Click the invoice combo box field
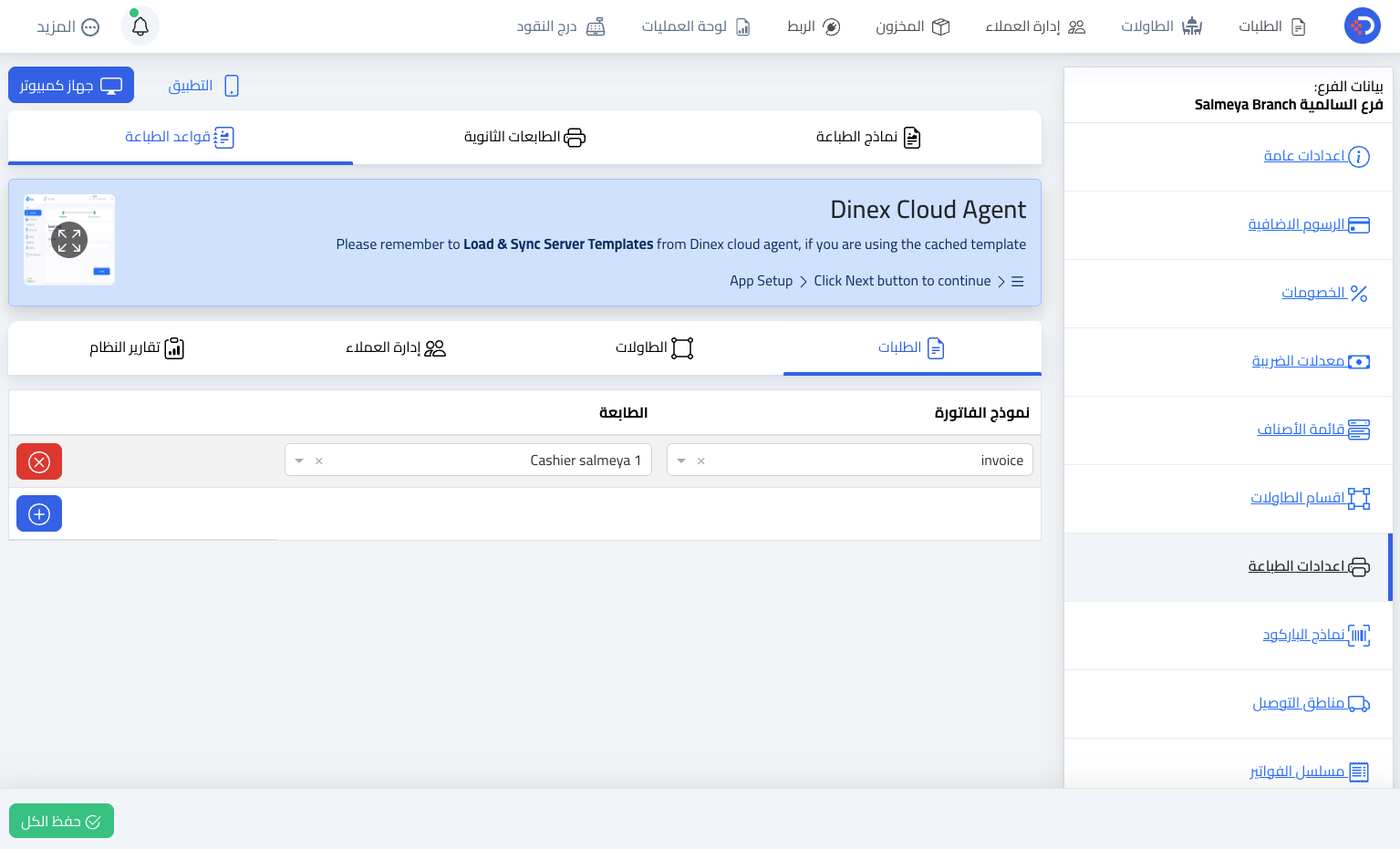Image resolution: width=1400 pixels, height=849 pixels. pos(850,460)
